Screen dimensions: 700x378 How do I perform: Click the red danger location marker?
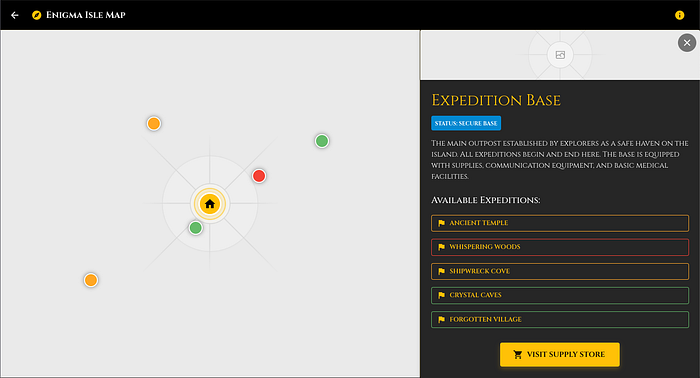click(x=259, y=176)
